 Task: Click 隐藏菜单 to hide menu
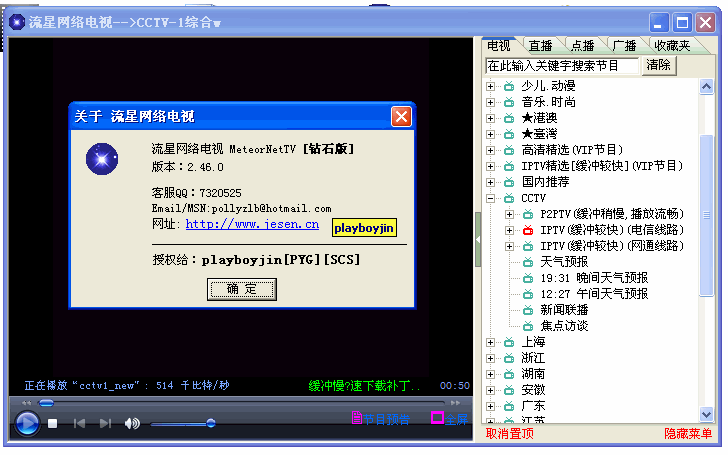[x=688, y=434]
